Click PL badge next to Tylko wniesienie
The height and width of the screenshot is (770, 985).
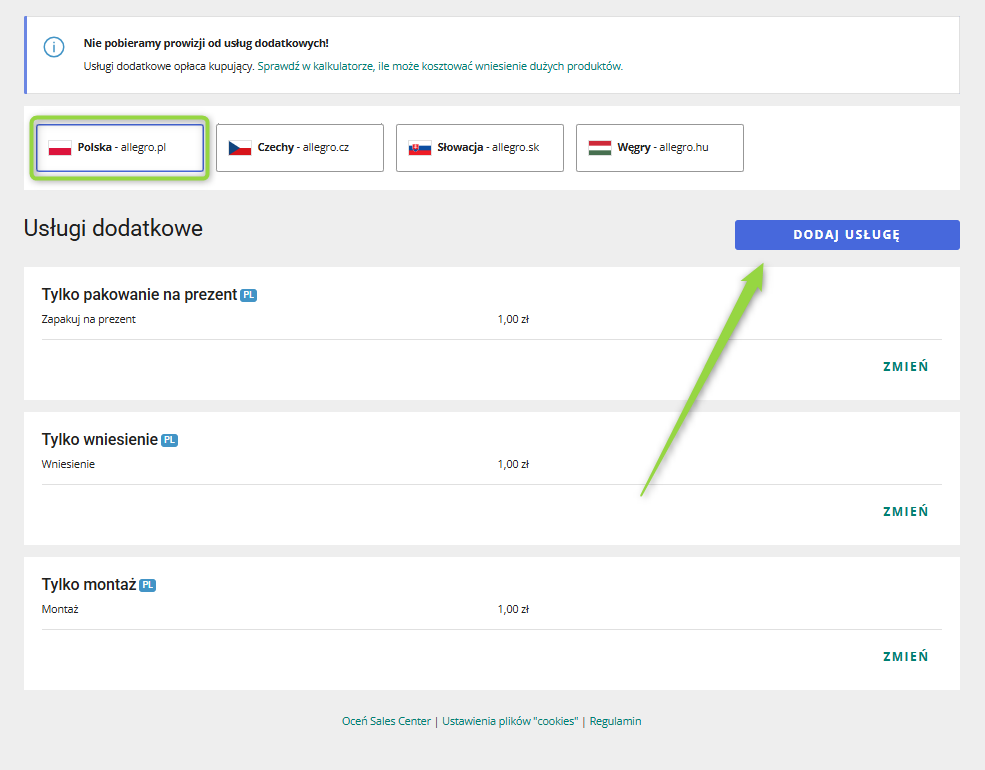170,440
